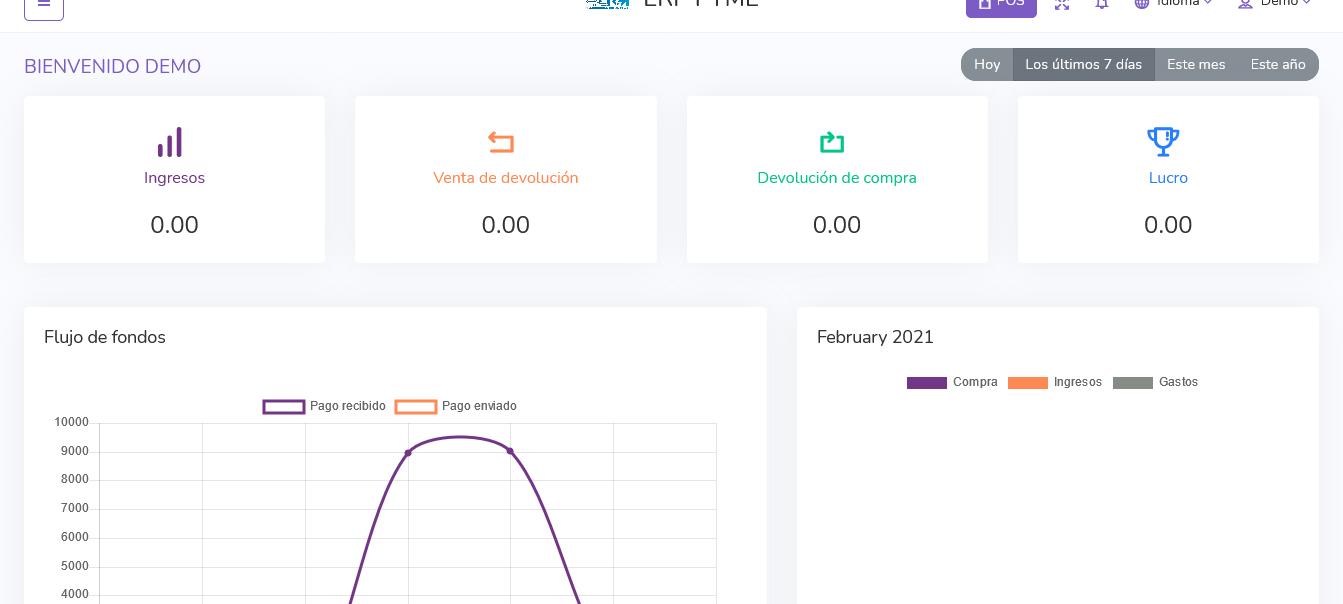Select the Hoy date filter

click(987, 65)
